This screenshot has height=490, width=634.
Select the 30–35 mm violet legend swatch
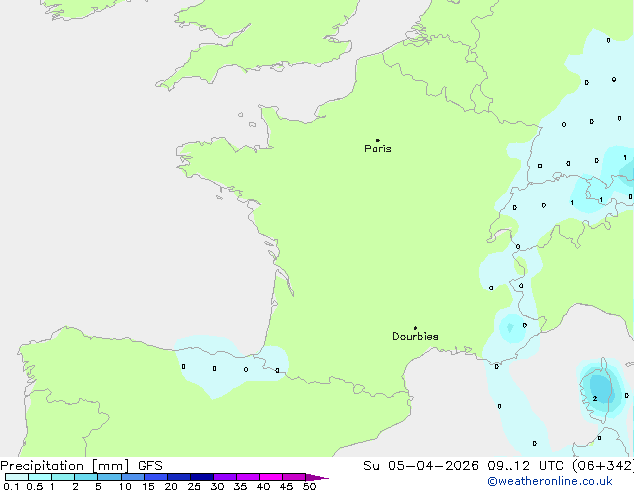225,477
